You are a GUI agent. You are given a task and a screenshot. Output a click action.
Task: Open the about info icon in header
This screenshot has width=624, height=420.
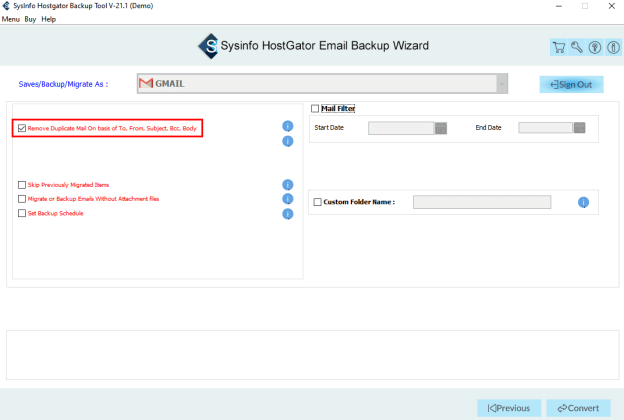(x=613, y=47)
